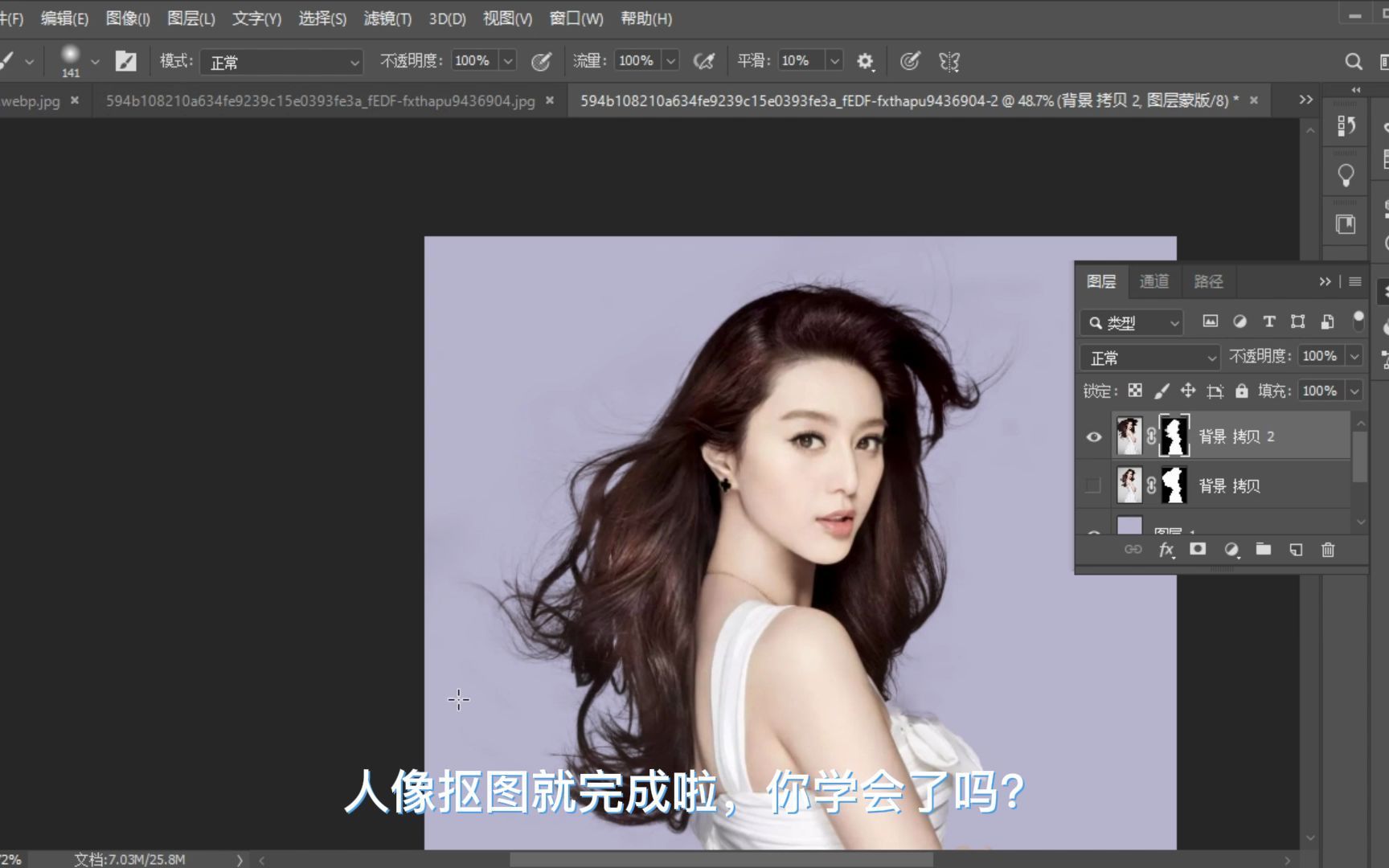
Task: Toggle lock all padlock
Action: pos(1242,391)
